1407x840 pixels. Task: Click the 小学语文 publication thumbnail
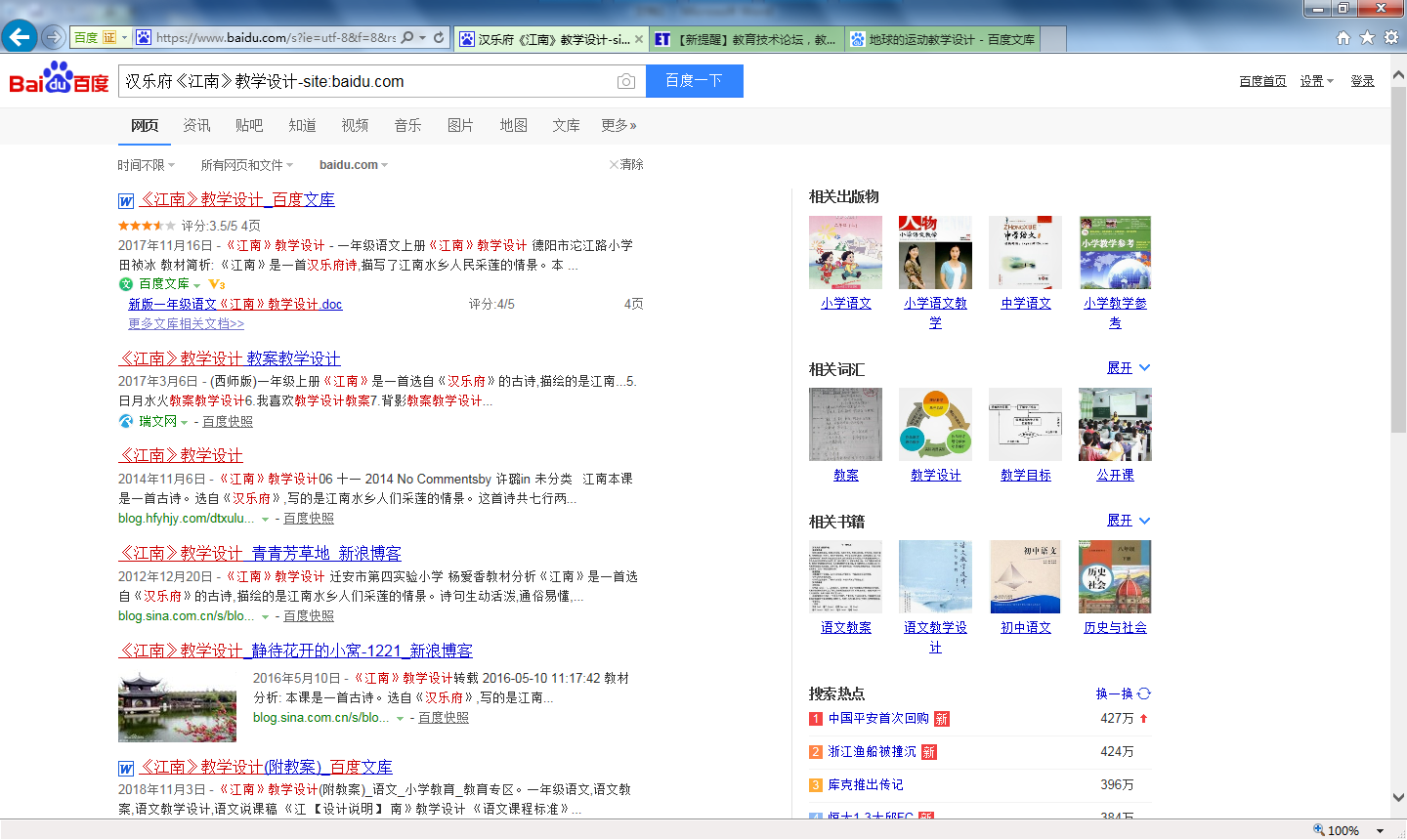click(x=845, y=252)
